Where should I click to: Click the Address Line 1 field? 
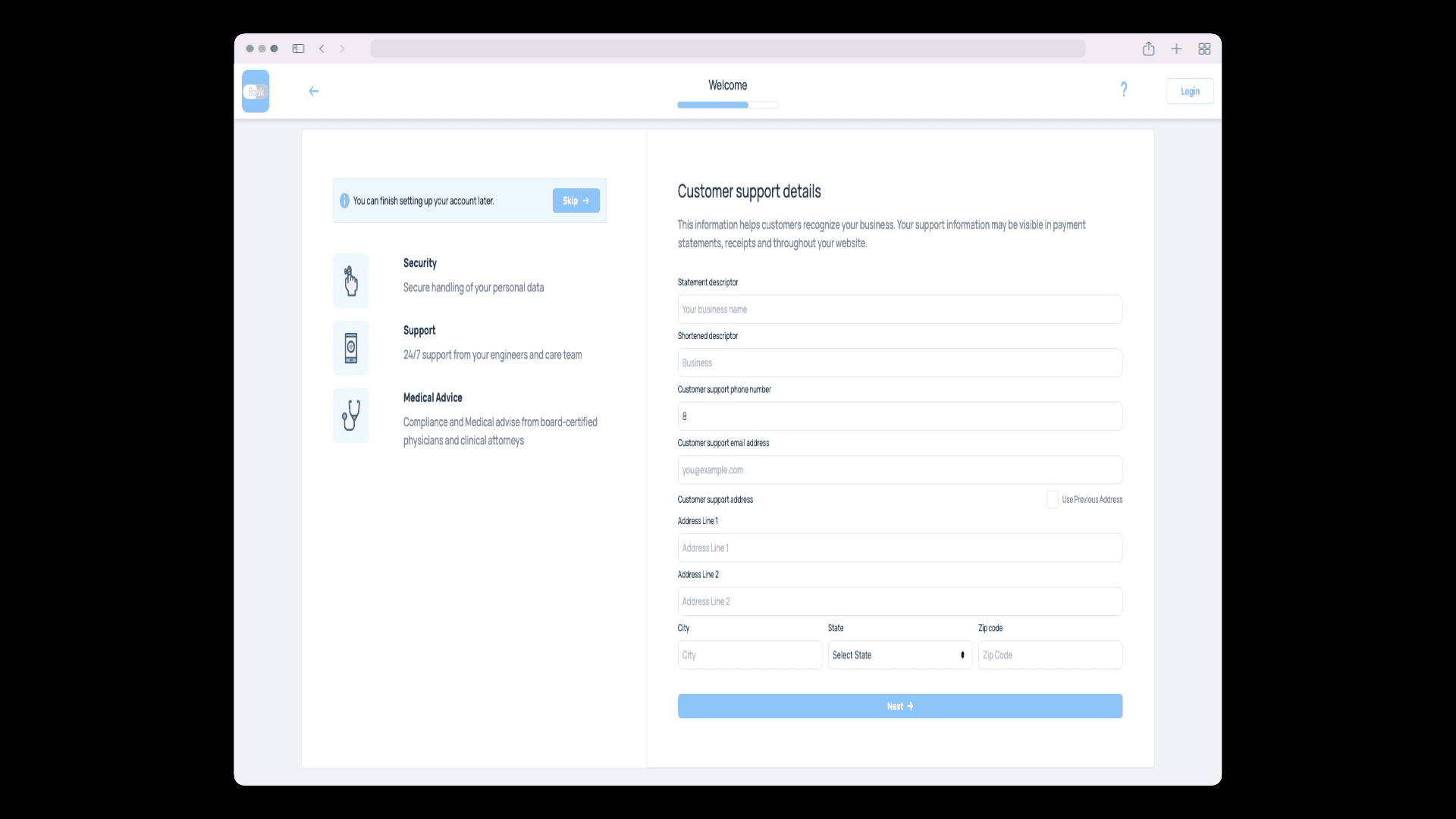[x=900, y=547]
